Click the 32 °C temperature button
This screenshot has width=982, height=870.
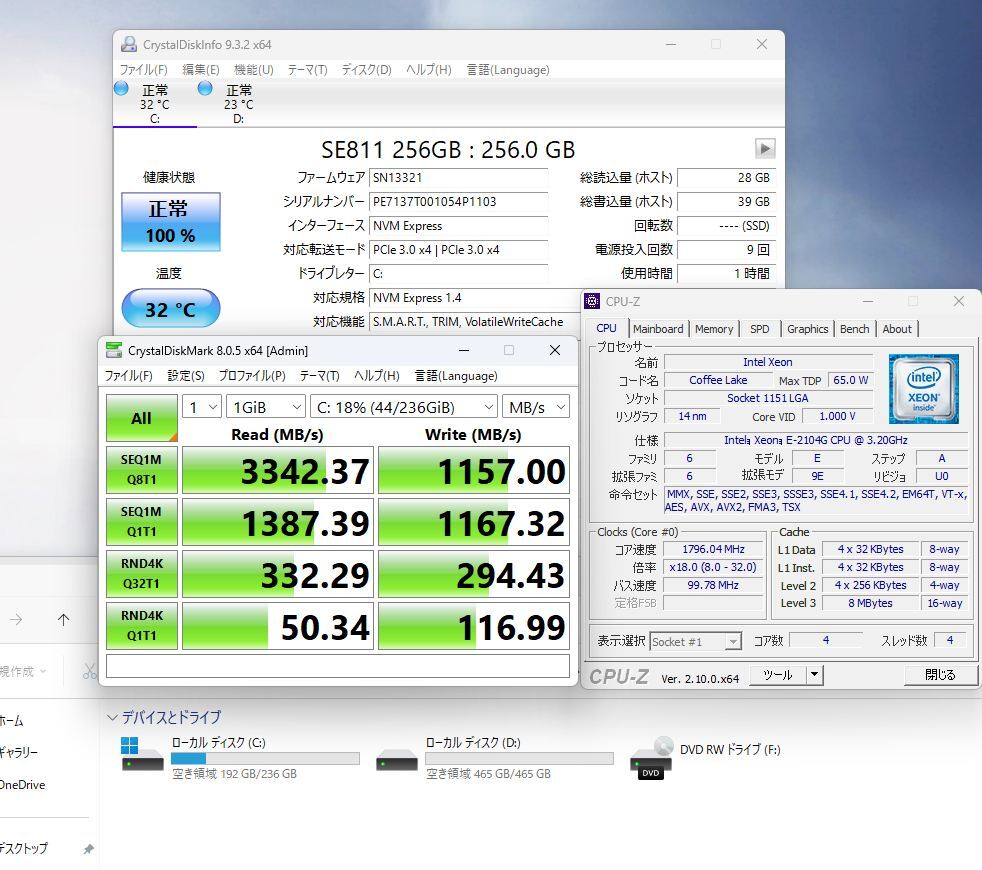click(170, 308)
